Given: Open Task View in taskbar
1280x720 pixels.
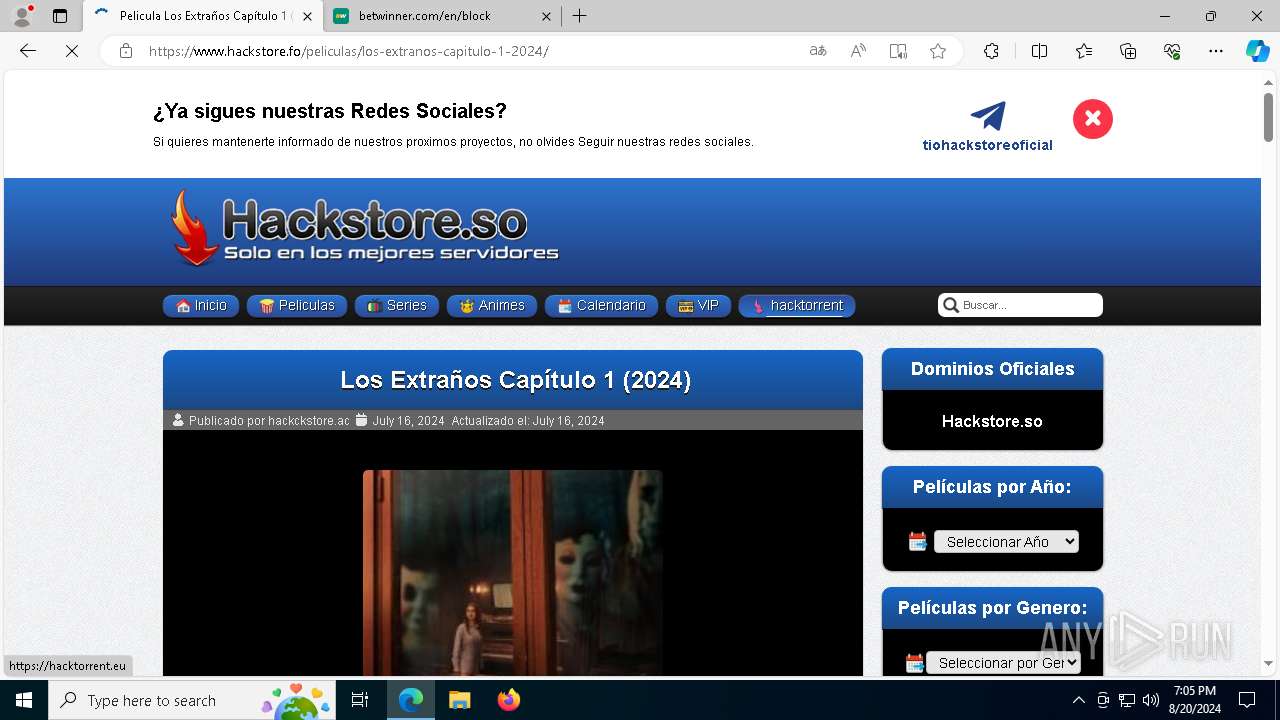Looking at the screenshot, I should tap(360, 700).
